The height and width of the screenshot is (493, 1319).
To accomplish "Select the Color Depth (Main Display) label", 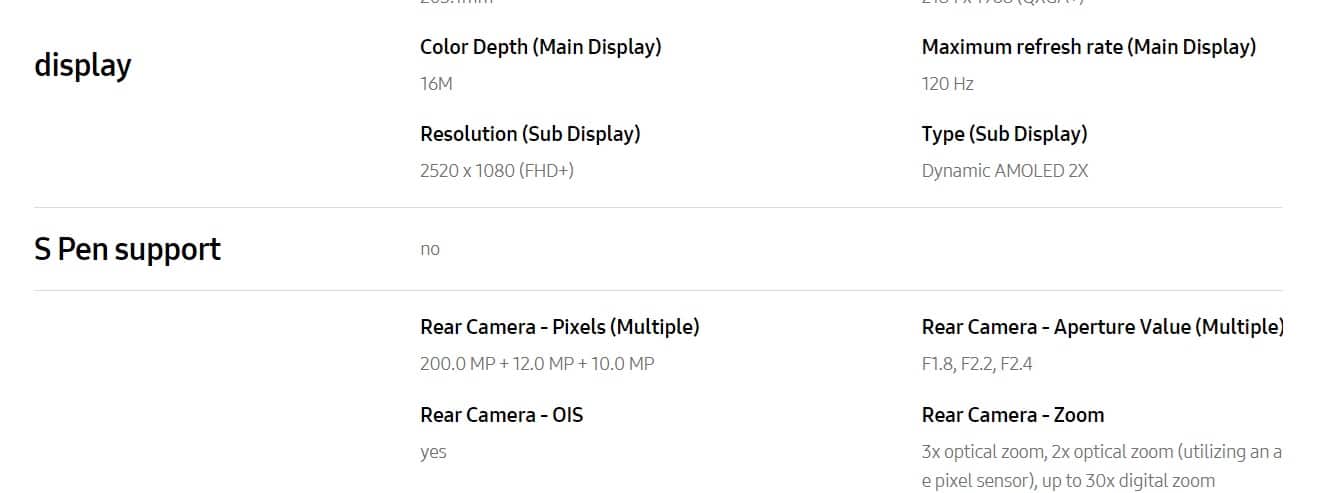I will (x=540, y=47).
